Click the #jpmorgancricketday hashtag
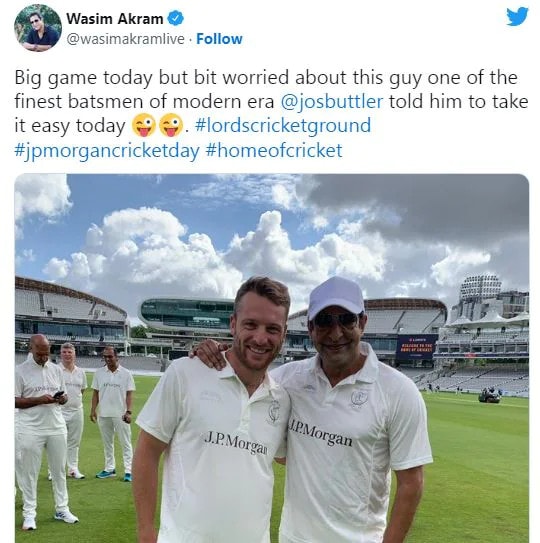Viewport: 540px width, 543px height. (x=107, y=150)
